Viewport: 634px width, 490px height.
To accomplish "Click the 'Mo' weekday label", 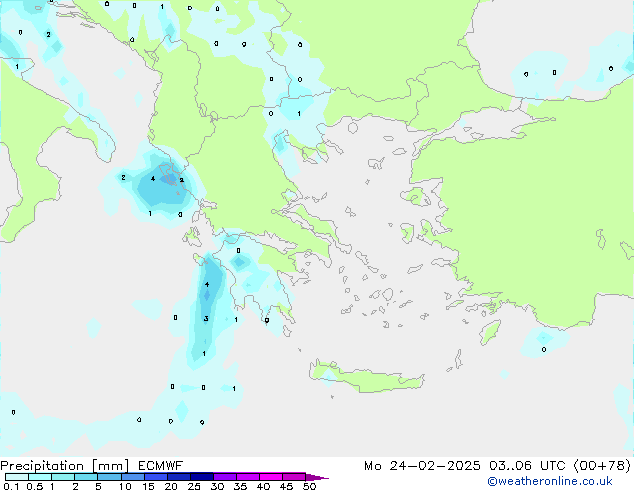I will 373,466.
